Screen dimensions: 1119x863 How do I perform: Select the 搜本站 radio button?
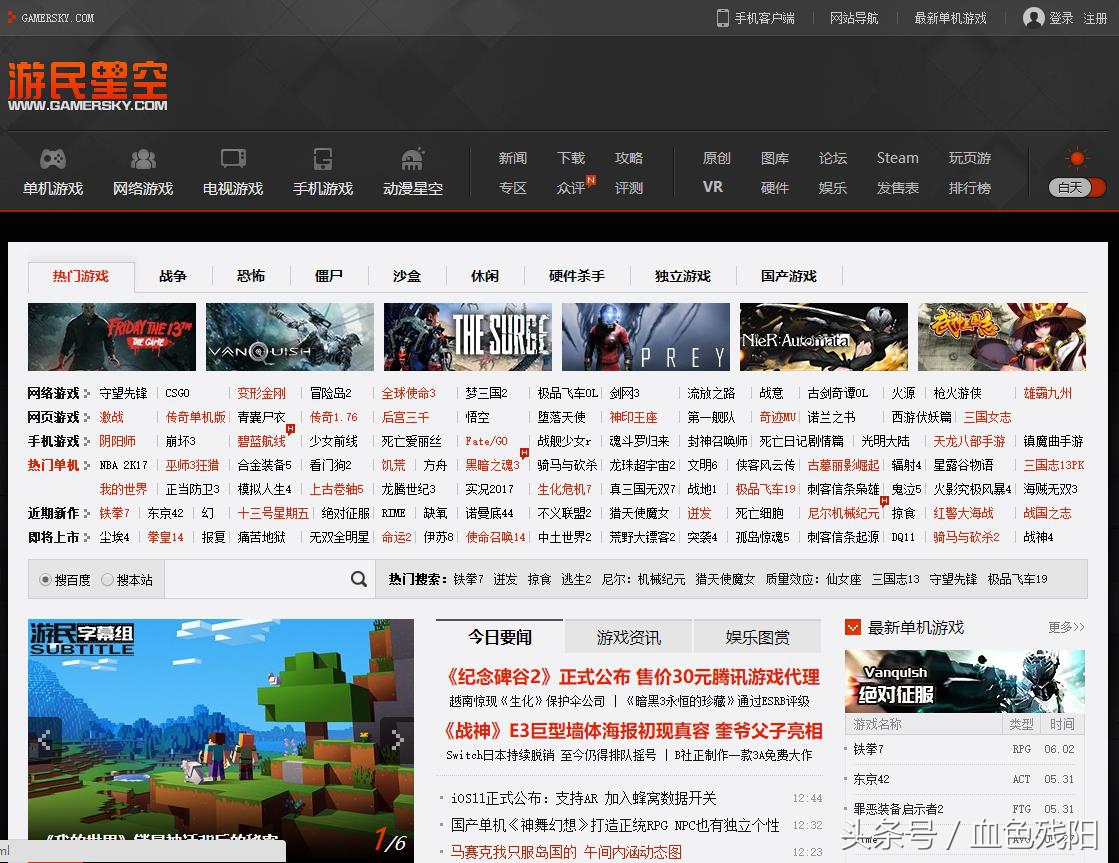pos(105,579)
